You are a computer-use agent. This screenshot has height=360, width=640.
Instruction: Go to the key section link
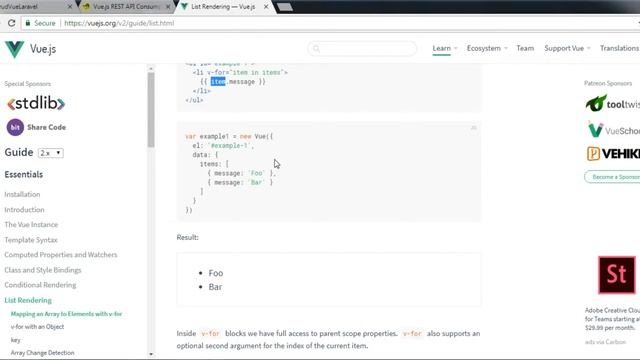click(16, 340)
